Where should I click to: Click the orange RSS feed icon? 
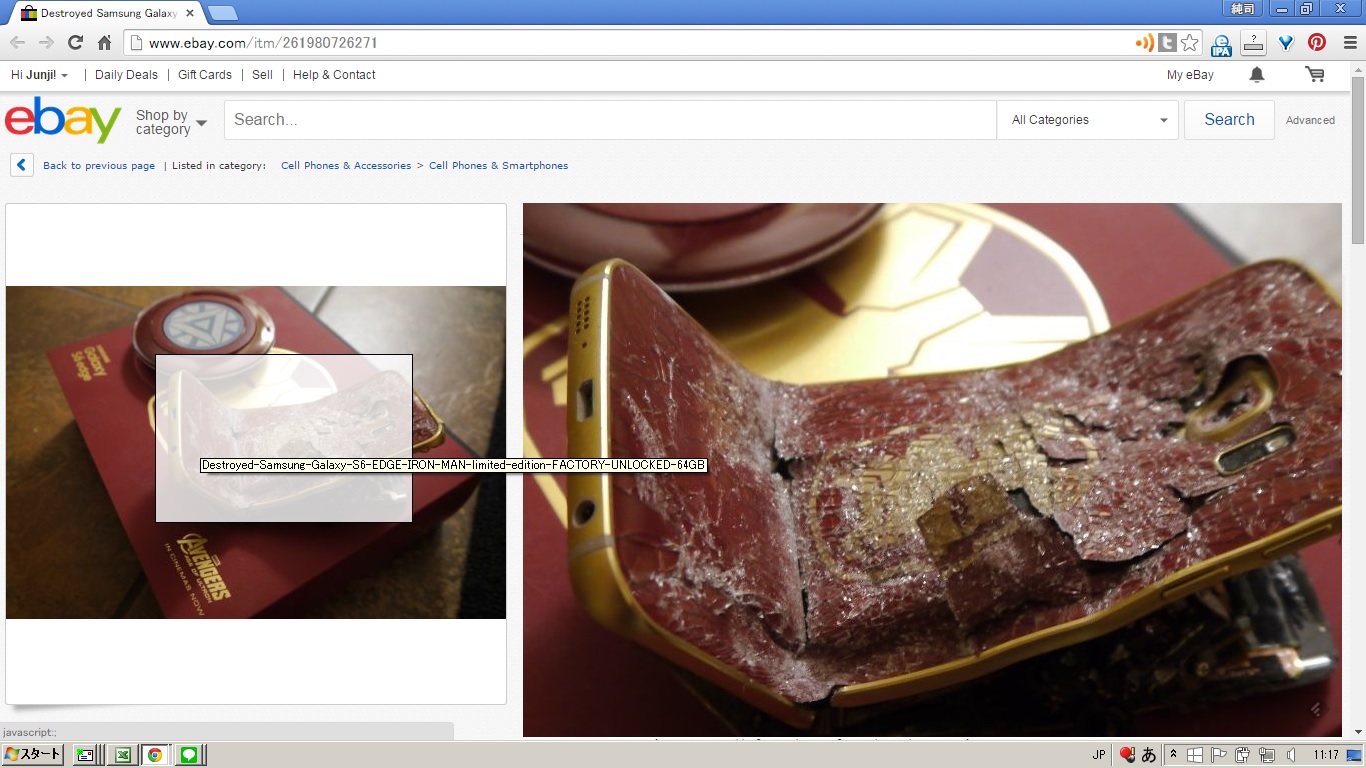(1144, 43)
